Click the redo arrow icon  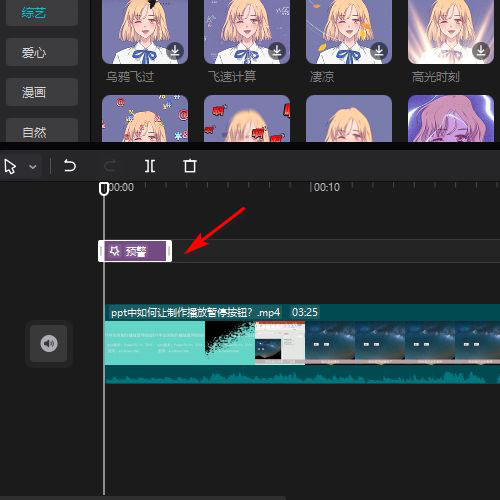coord(110,166)
